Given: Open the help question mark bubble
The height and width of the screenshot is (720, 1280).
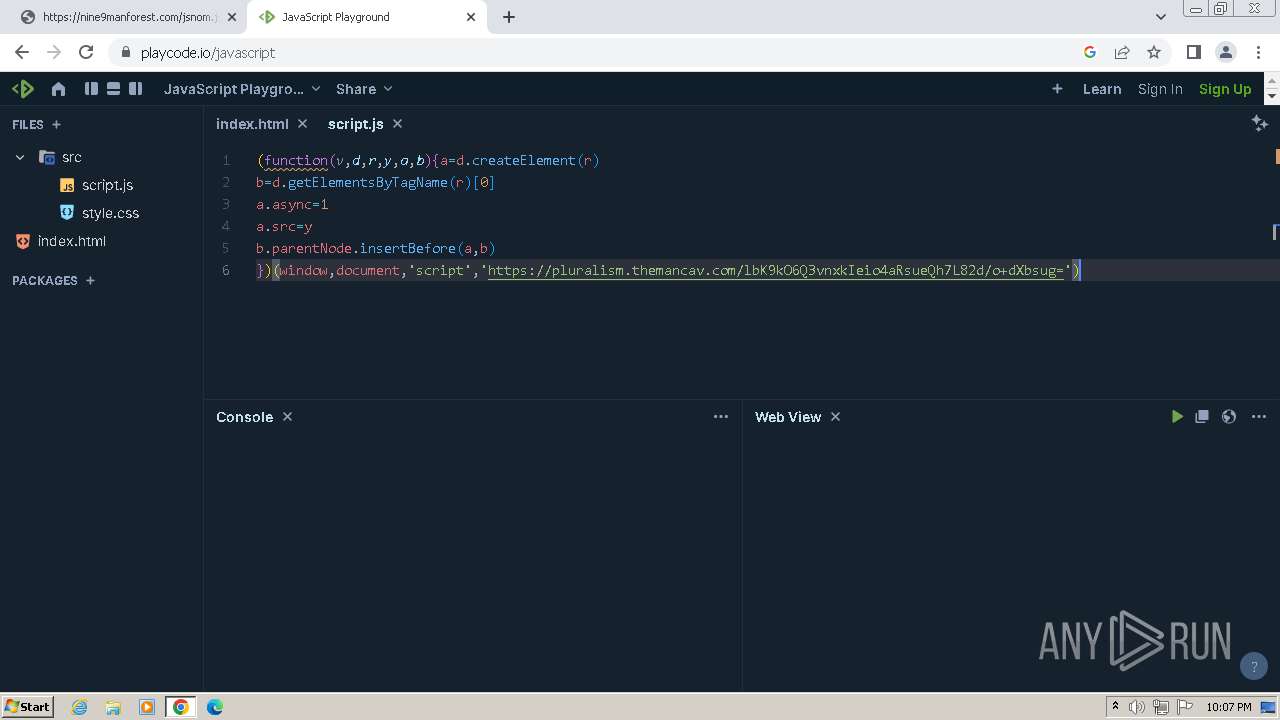Looking at the screenshot, I should click(1254, 666).
